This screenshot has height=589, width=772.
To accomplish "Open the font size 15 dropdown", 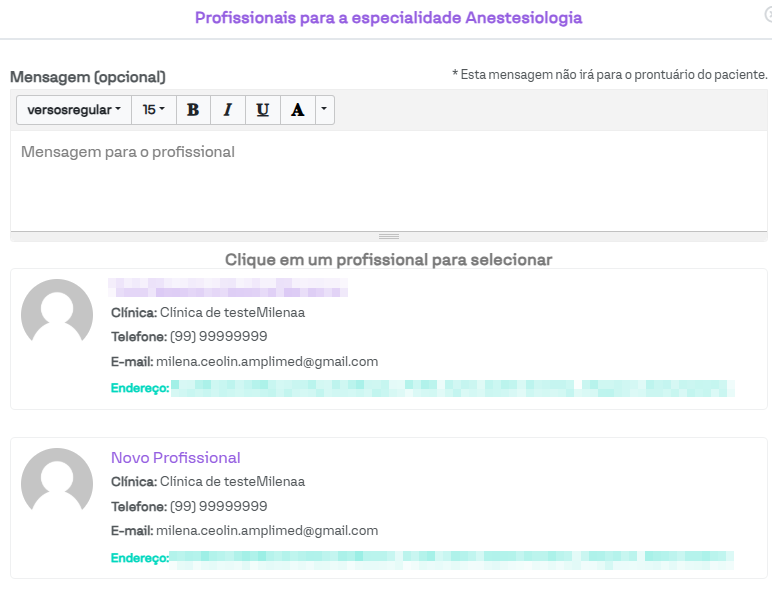I will click(x=154, y=110).
